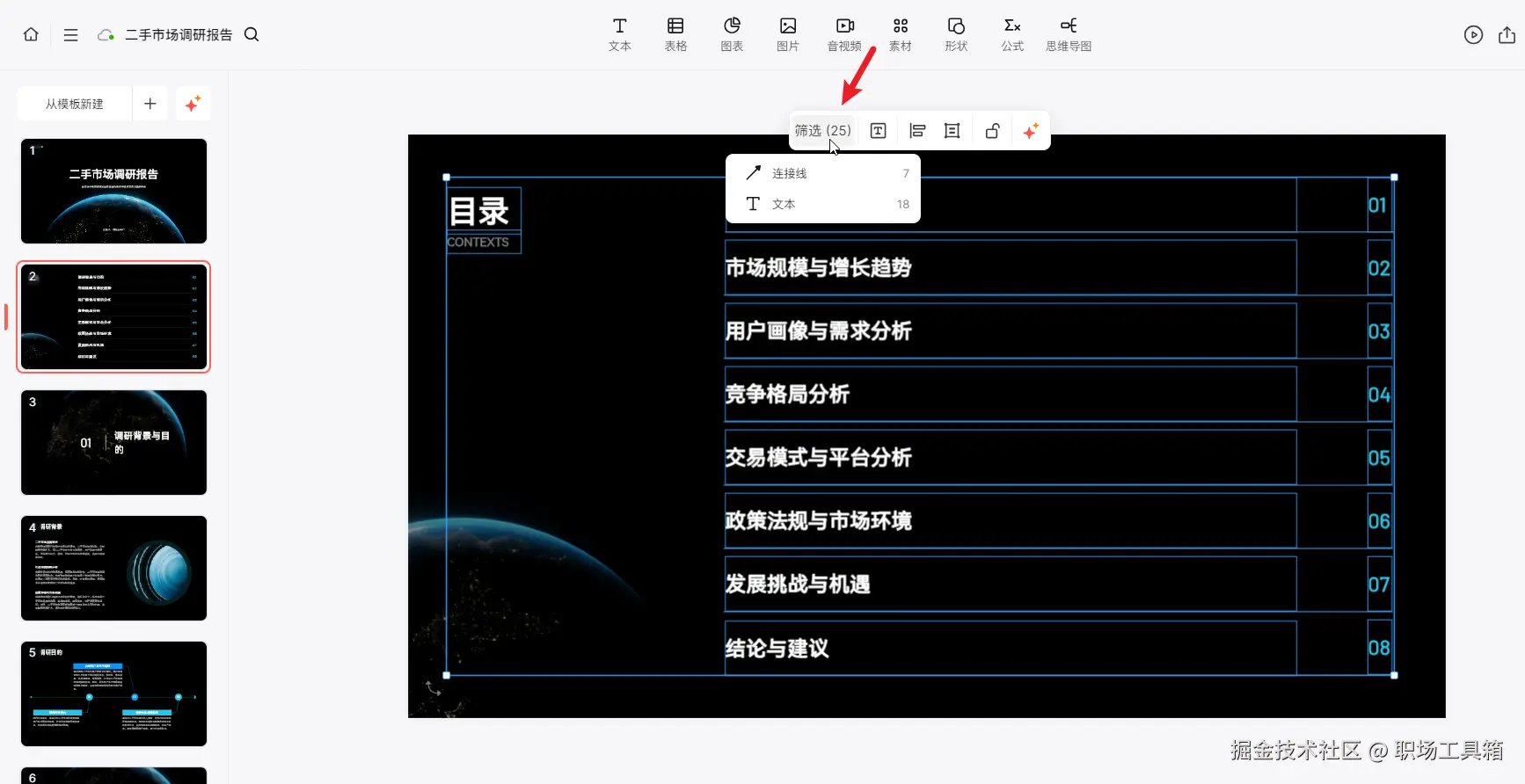Click the number 04 on the slide
1525x784 pixels.
[x=1379, y=396]
